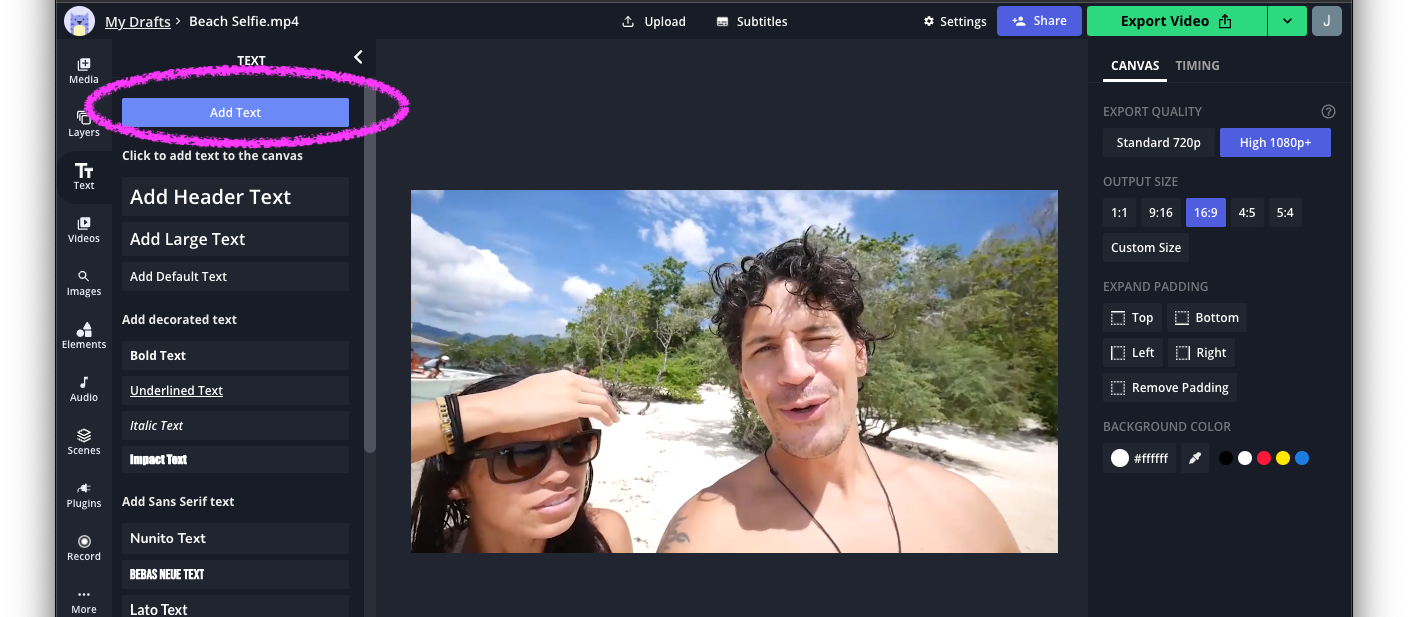This screenshot has width=1408, height=617.
Task: Open the Images search panel
Action: pyautogui.click(x=84, y=283)
